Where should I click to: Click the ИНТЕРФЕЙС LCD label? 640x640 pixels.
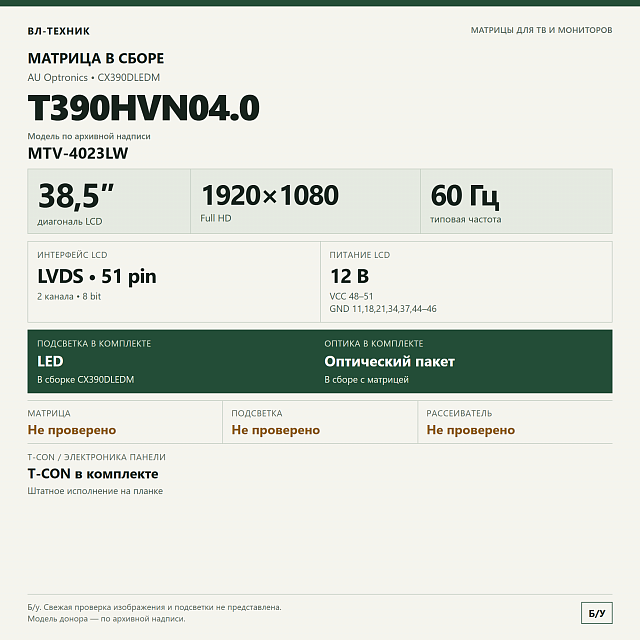click(x=72, y=255)
